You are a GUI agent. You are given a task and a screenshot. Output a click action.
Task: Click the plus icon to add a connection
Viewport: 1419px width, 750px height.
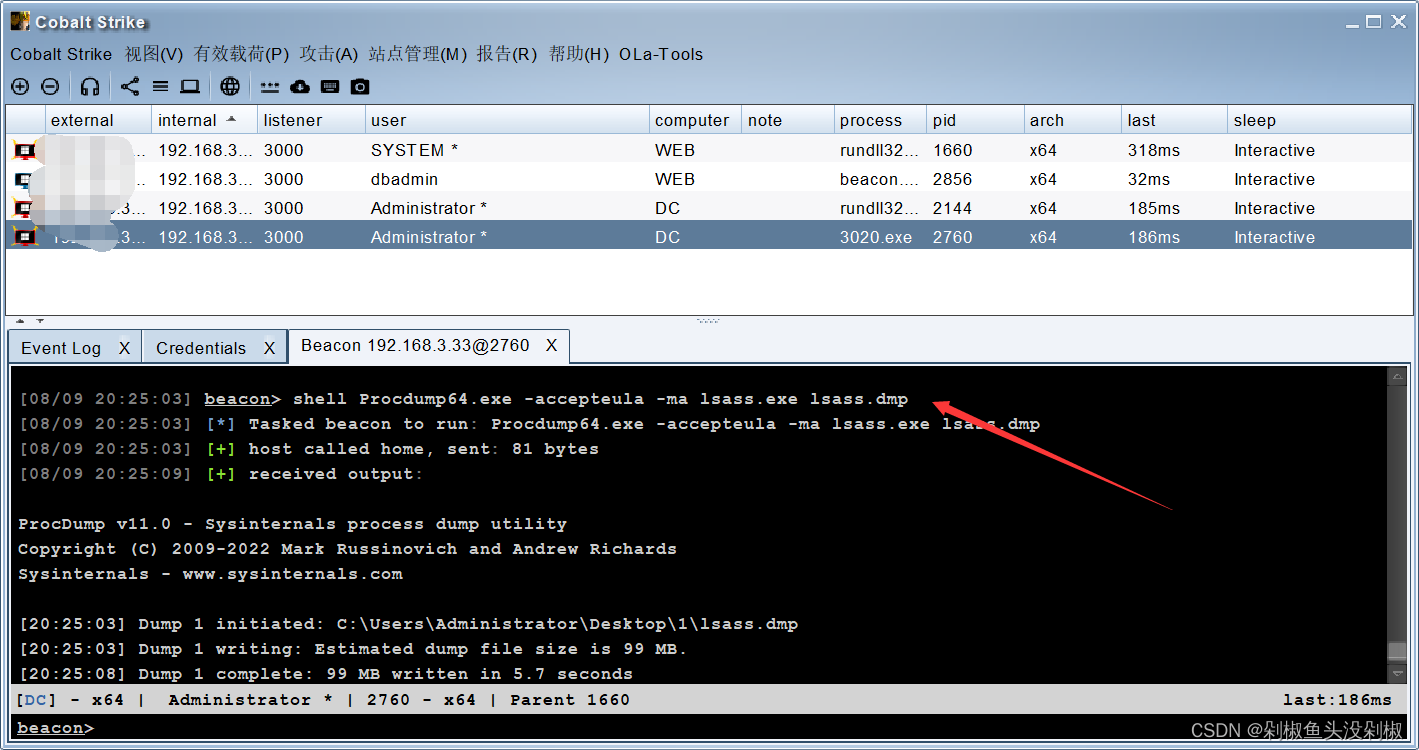point(20,87)
